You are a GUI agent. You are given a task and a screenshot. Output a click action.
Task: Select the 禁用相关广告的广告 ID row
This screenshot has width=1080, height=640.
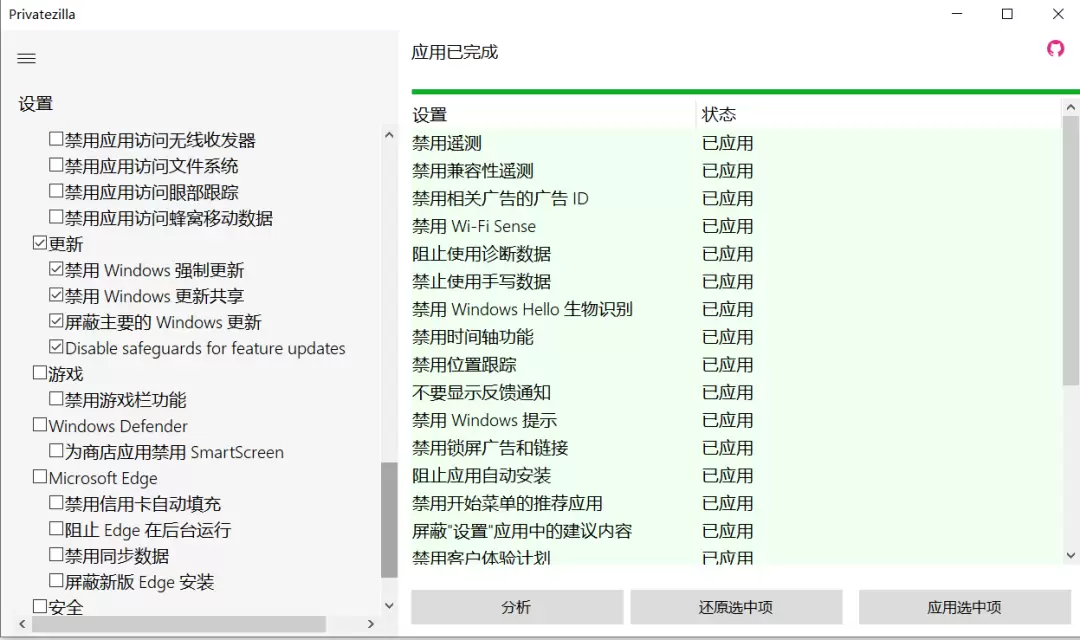tap(736, 198)
